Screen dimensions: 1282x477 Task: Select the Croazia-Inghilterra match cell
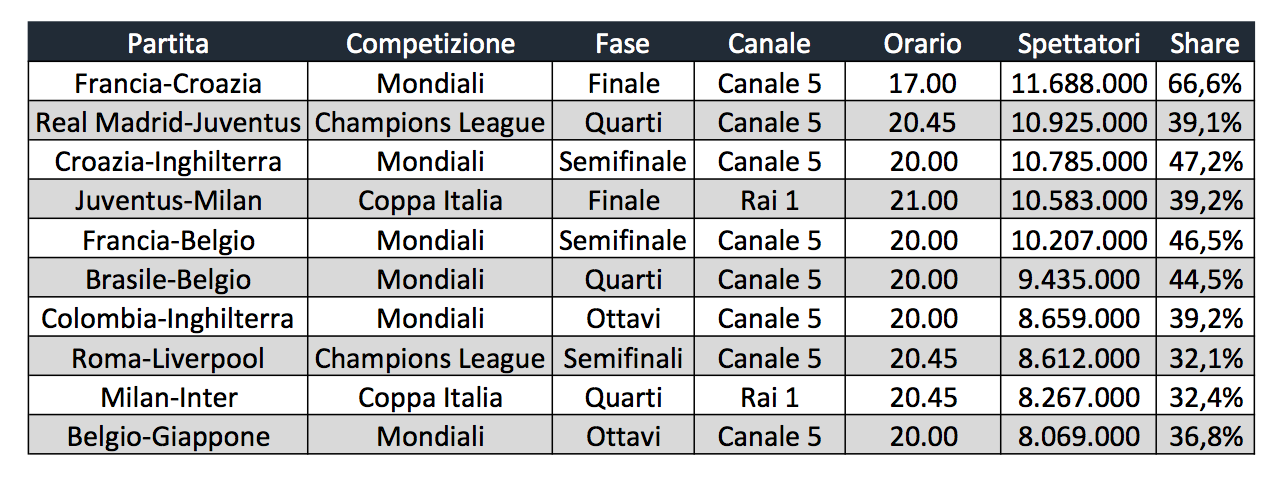click(x=168, y=161)
